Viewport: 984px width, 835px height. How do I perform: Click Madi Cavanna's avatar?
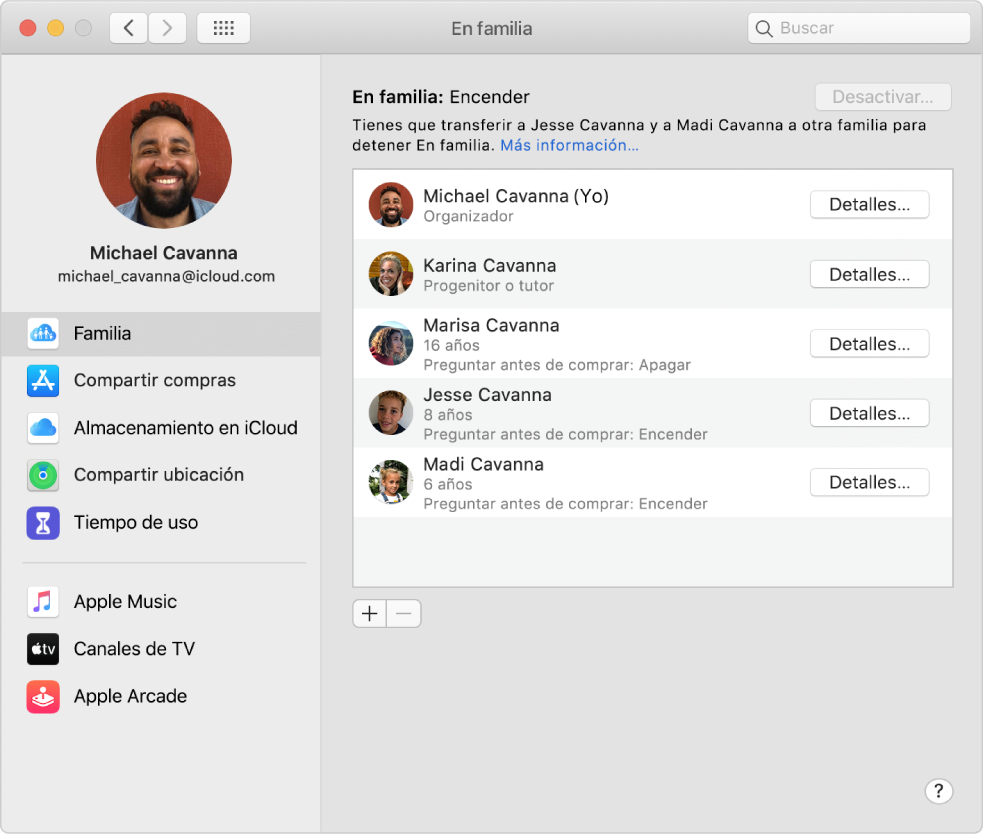coord(390,482)
